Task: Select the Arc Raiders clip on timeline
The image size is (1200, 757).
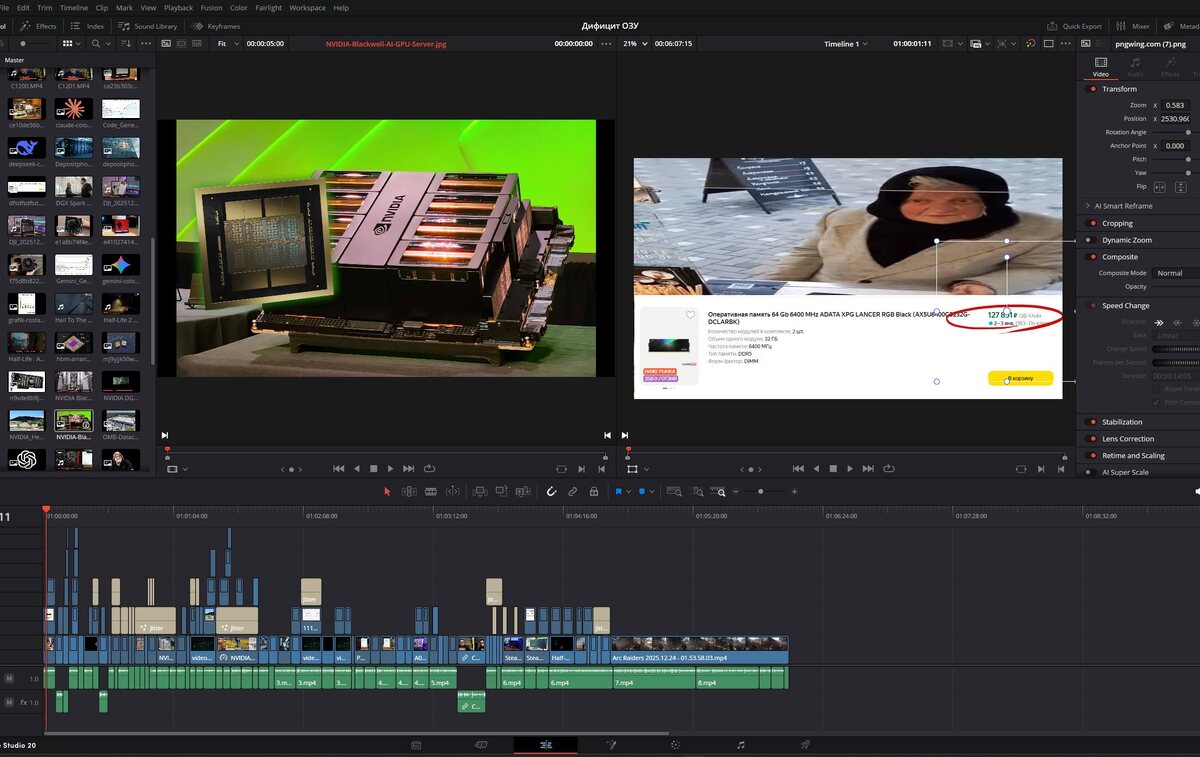Action: tap(699, 649)
